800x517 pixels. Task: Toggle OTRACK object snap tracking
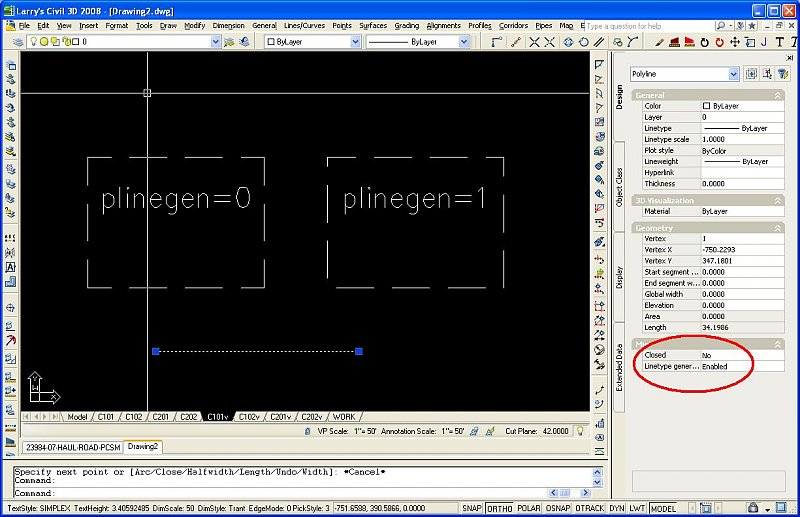pyautogui.click(x=589, y=508)
